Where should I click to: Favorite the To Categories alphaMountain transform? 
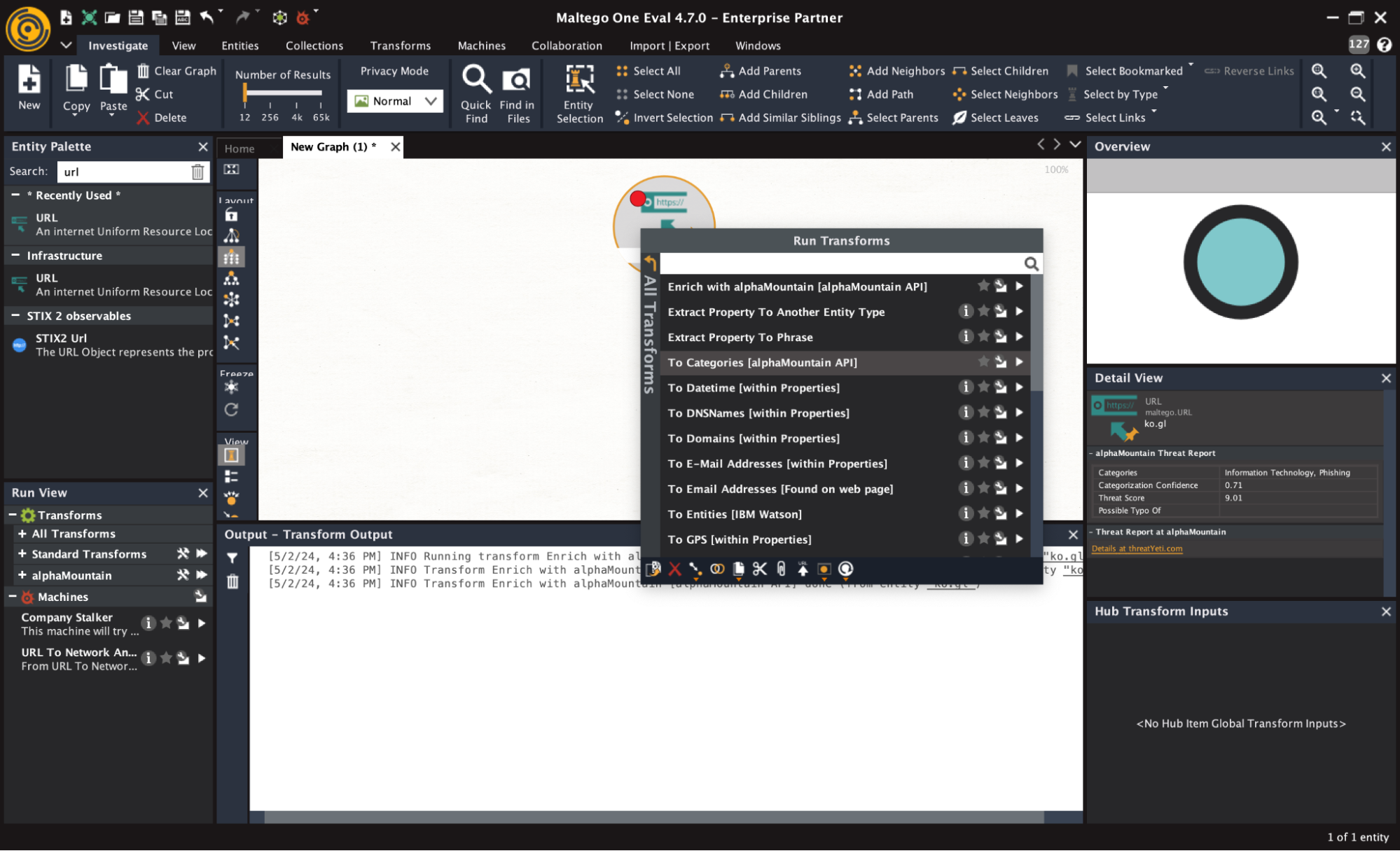click(x=983, y=361)
